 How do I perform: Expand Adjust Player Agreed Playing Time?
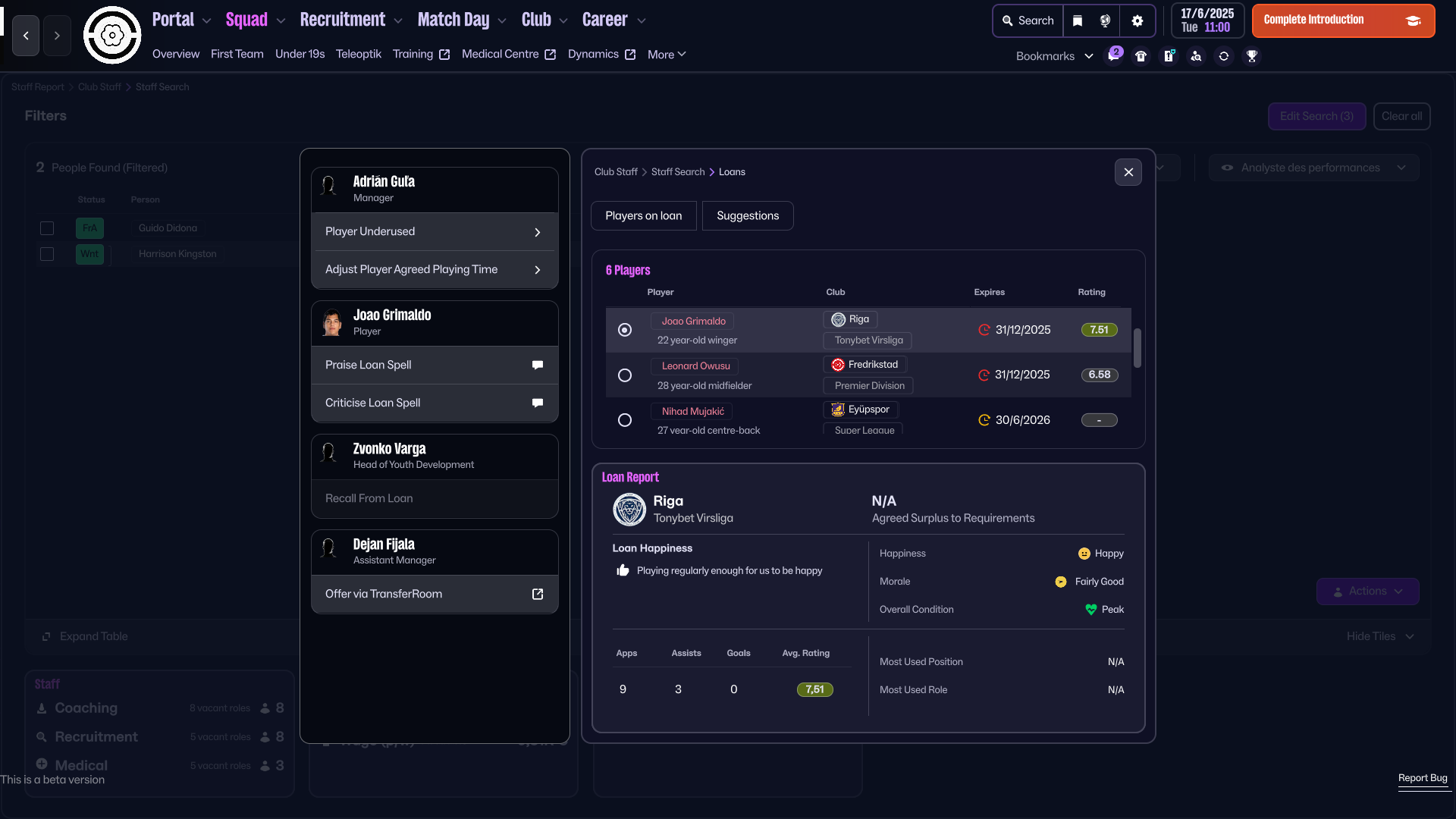[x=435, y=269]
